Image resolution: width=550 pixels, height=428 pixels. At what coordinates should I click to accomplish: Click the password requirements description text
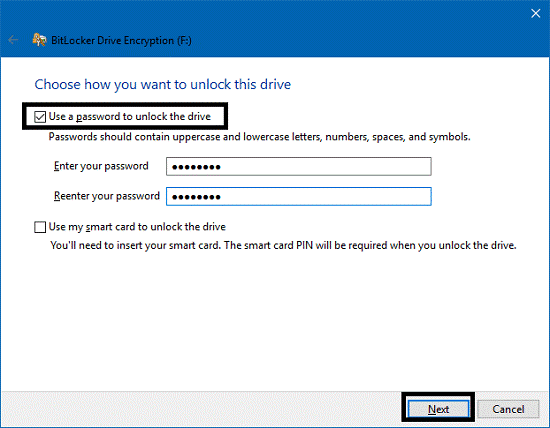[x=259, y=136]
